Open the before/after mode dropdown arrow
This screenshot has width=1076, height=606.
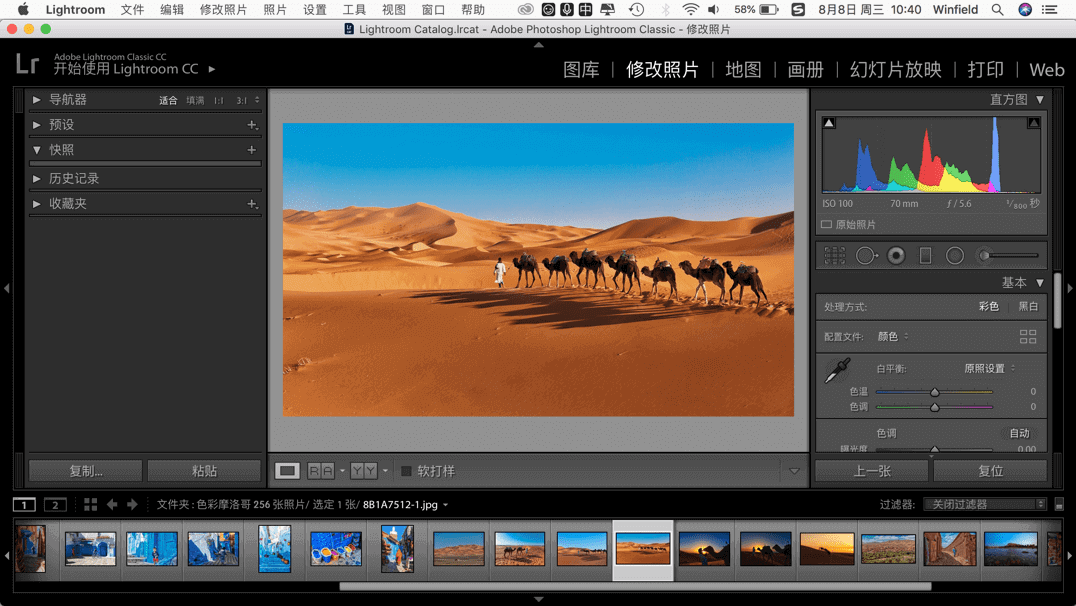tap(385, 471)
